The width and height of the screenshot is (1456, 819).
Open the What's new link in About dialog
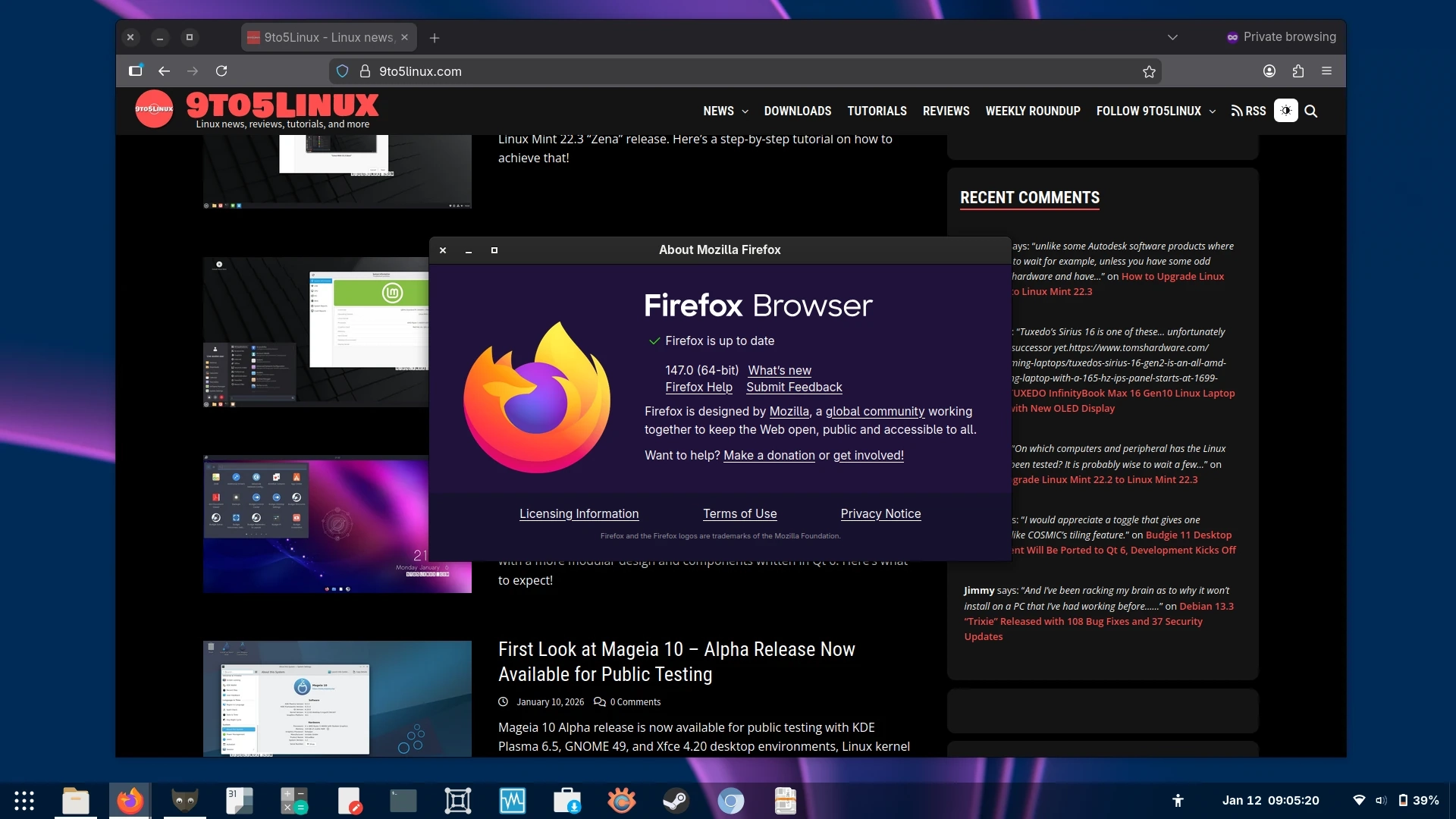click(780, 370)
